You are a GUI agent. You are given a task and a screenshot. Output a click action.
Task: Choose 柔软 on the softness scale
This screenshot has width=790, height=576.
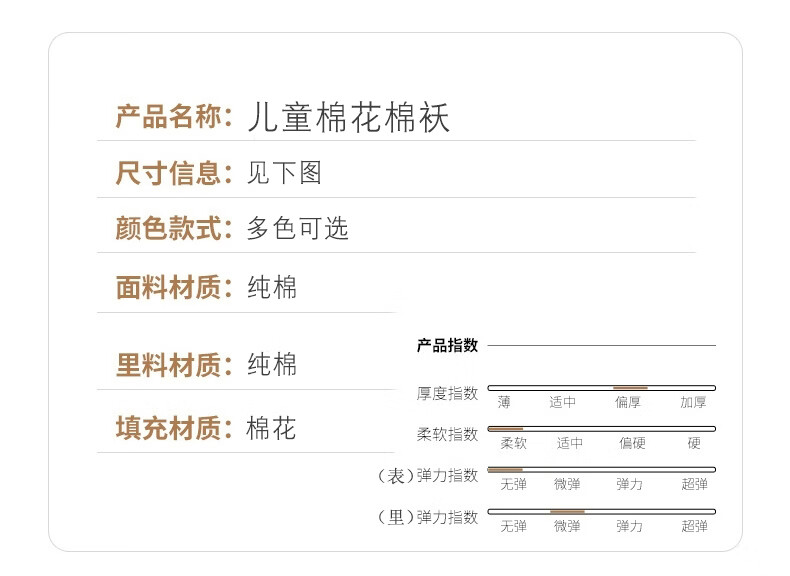(x=513, y=443)
